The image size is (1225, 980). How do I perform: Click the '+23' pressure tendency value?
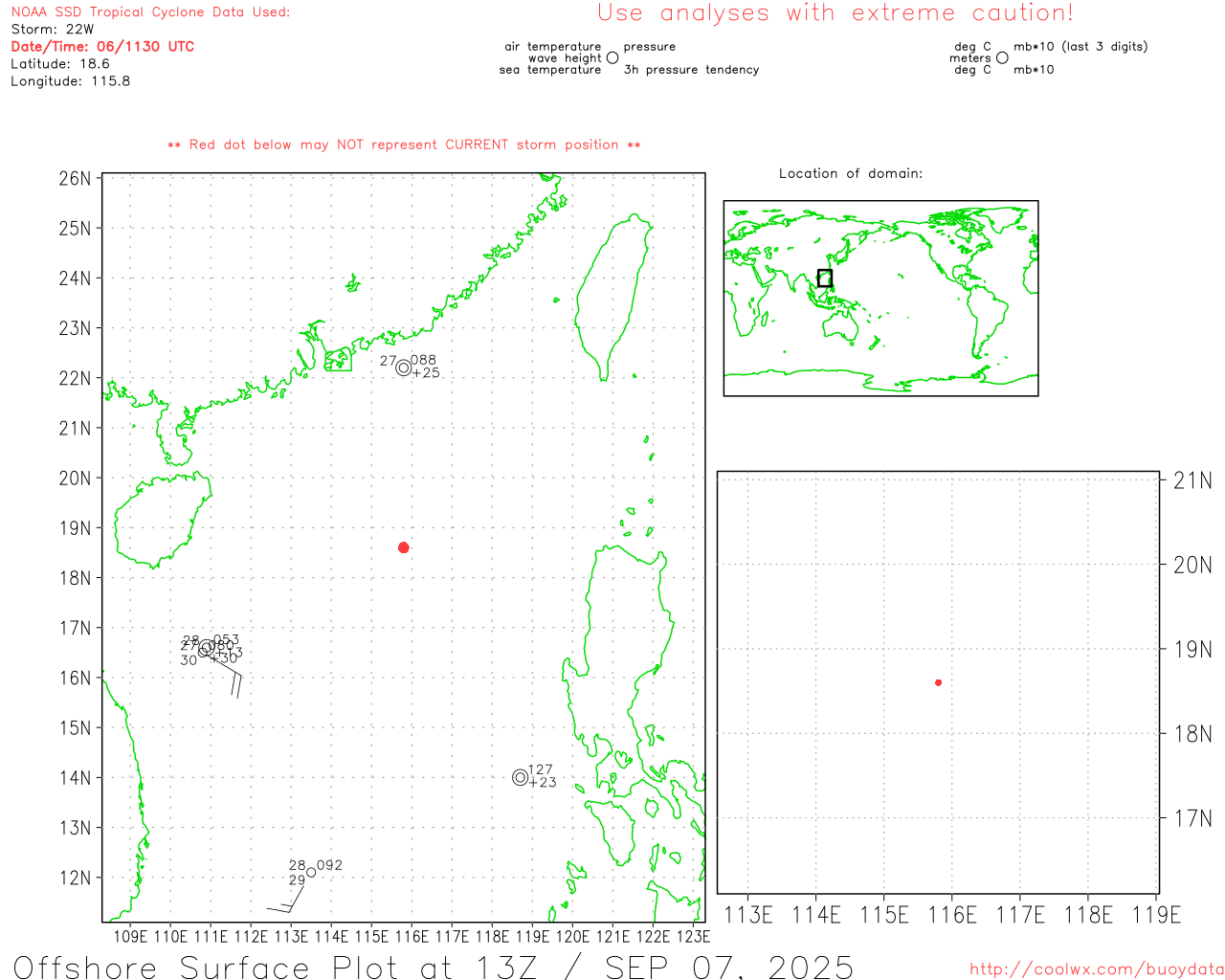click(543, 782)
